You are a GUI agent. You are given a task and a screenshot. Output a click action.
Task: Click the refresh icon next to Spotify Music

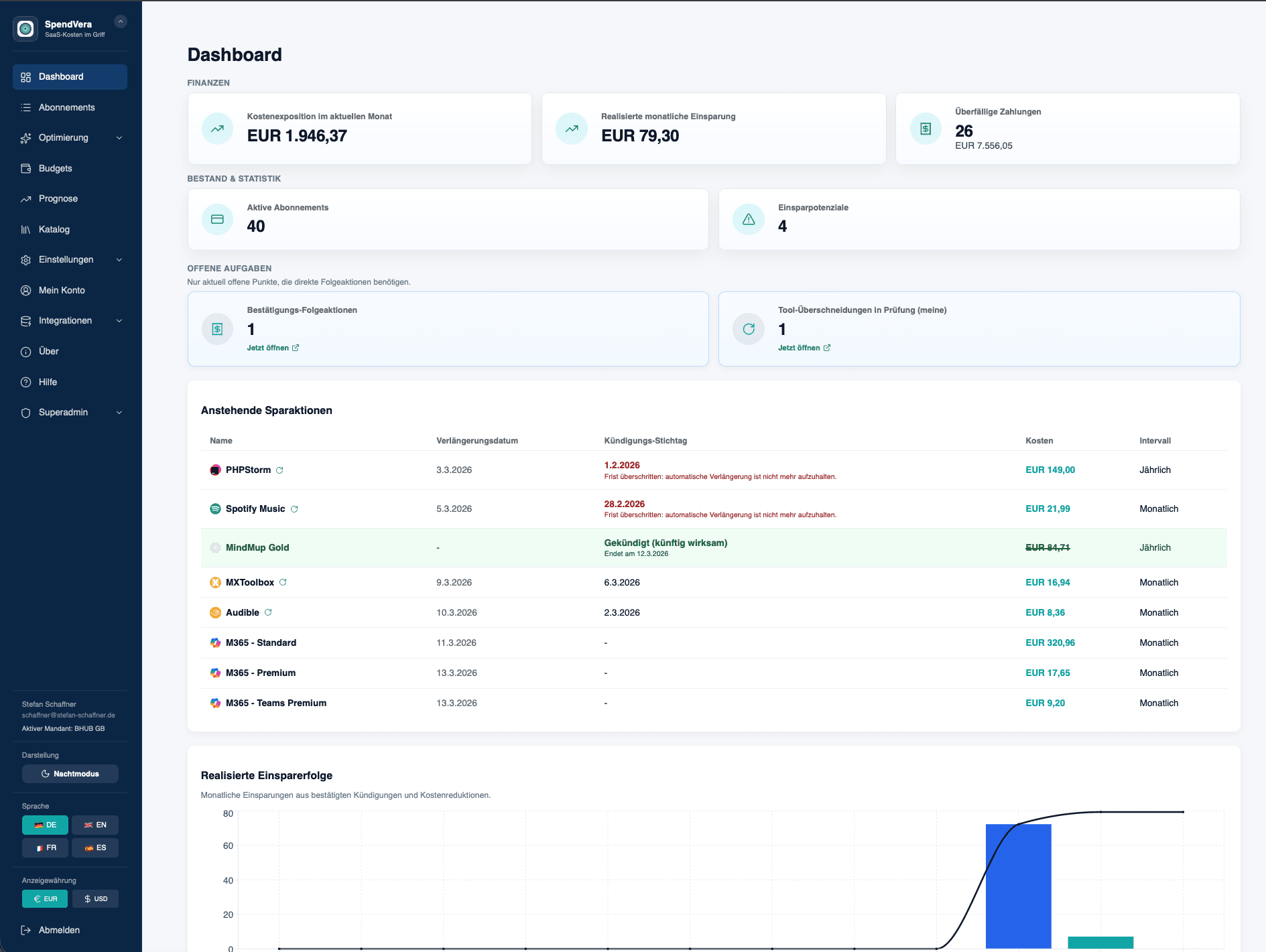295,508
